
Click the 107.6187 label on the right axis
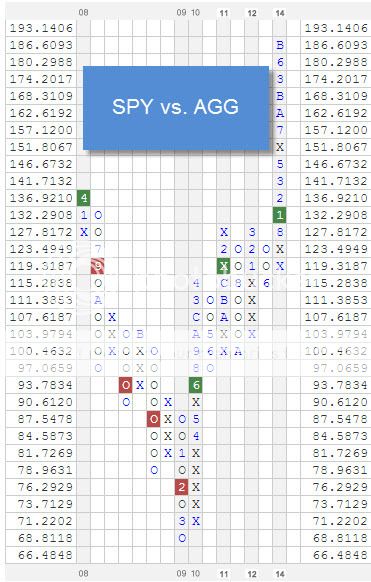(336, 317)
